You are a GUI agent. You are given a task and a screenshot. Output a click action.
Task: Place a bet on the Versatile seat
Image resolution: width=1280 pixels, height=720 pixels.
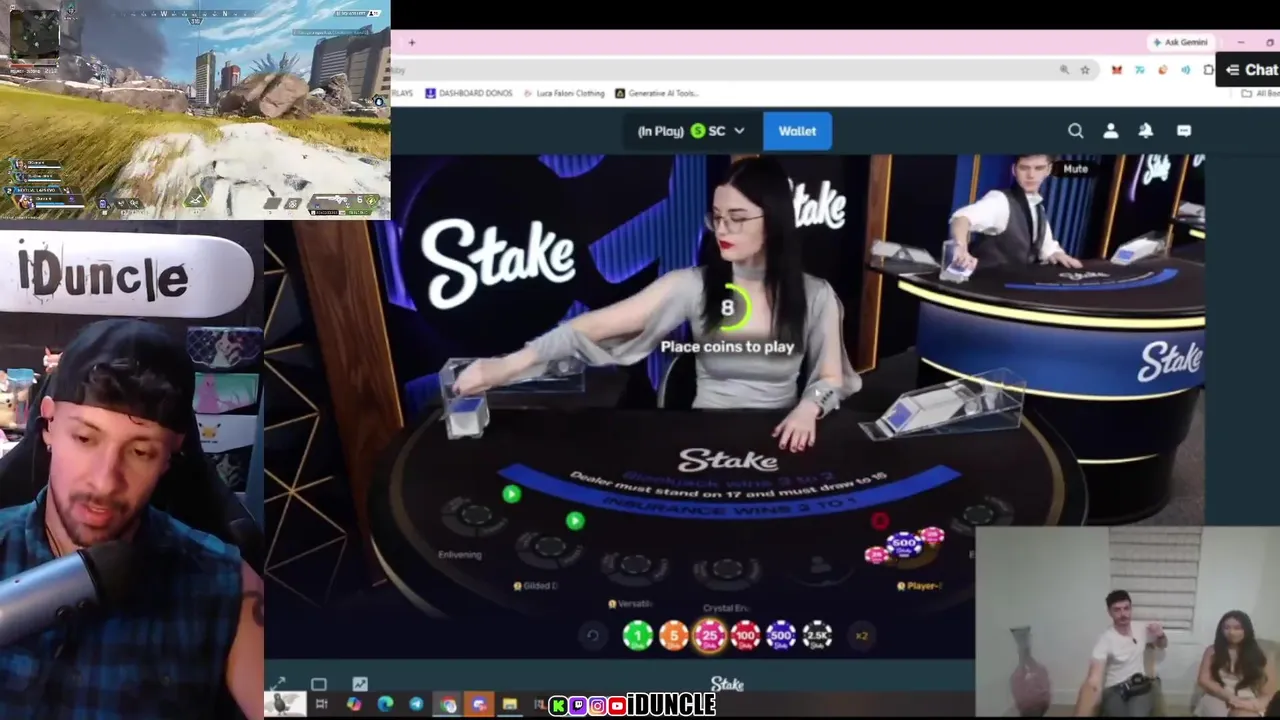tap(634, 567)
